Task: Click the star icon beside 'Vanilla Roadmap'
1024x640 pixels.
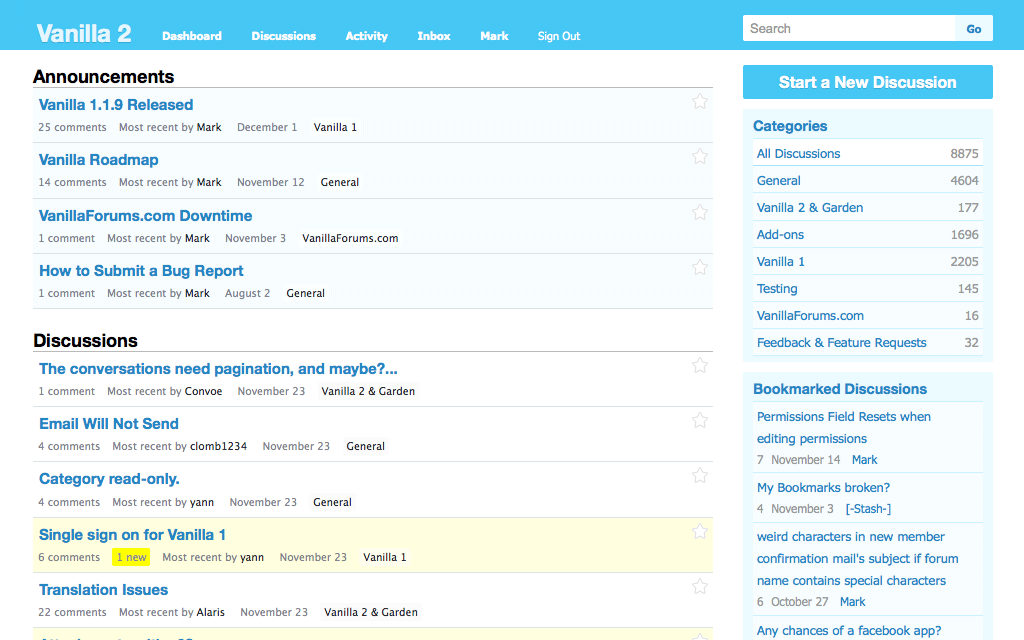Action: click(700, 156)
